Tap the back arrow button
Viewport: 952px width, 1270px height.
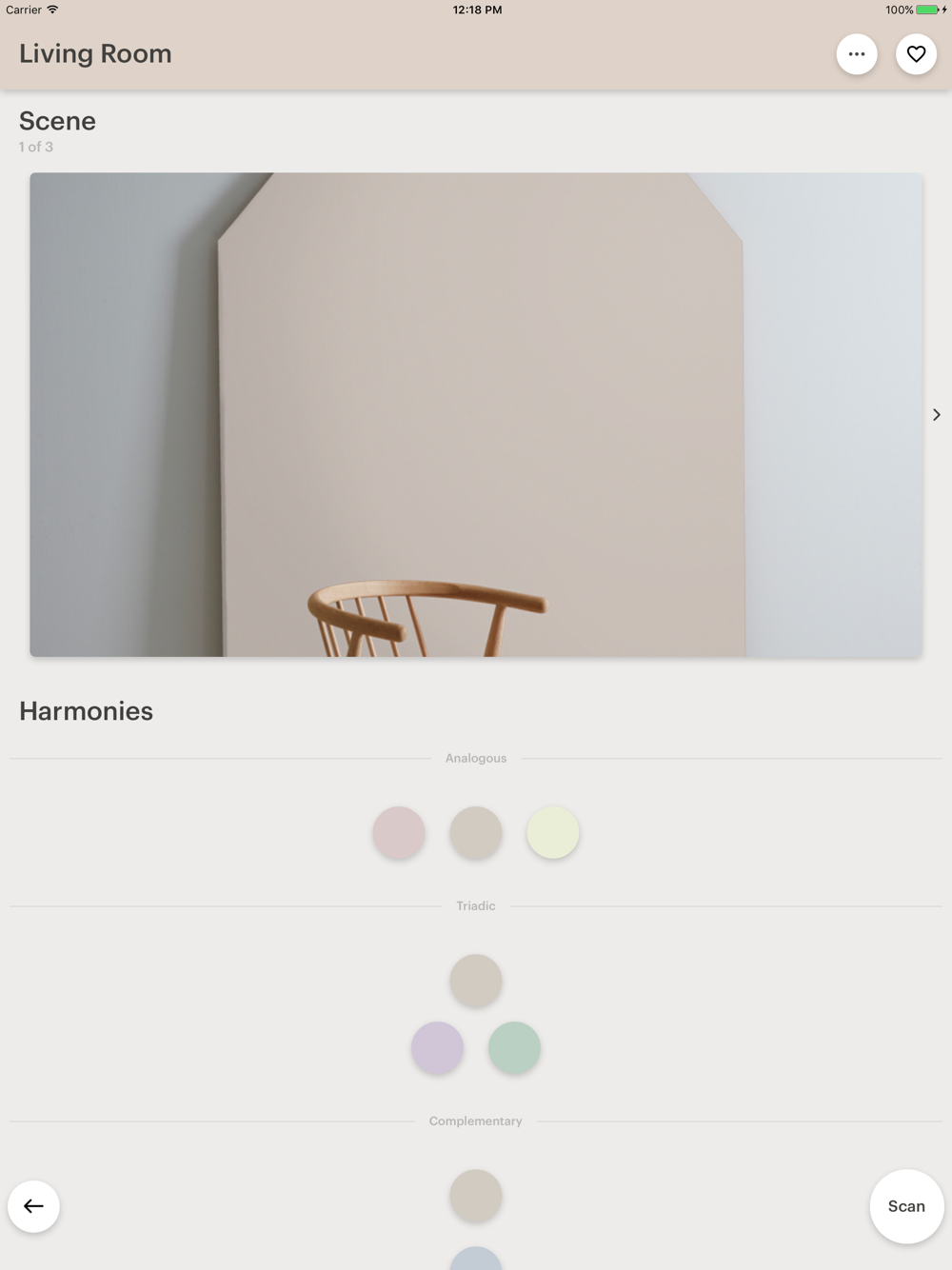tap(33, 1206)
